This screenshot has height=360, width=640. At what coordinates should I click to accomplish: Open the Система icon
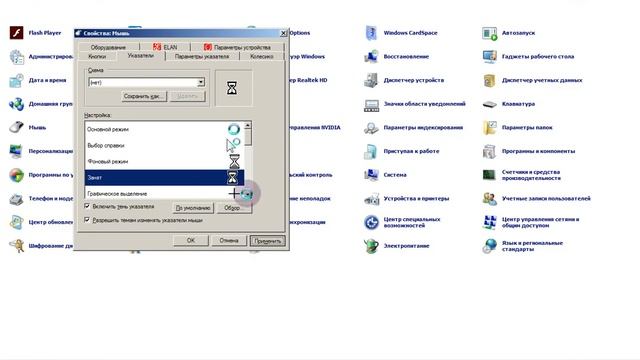(371, 175)
